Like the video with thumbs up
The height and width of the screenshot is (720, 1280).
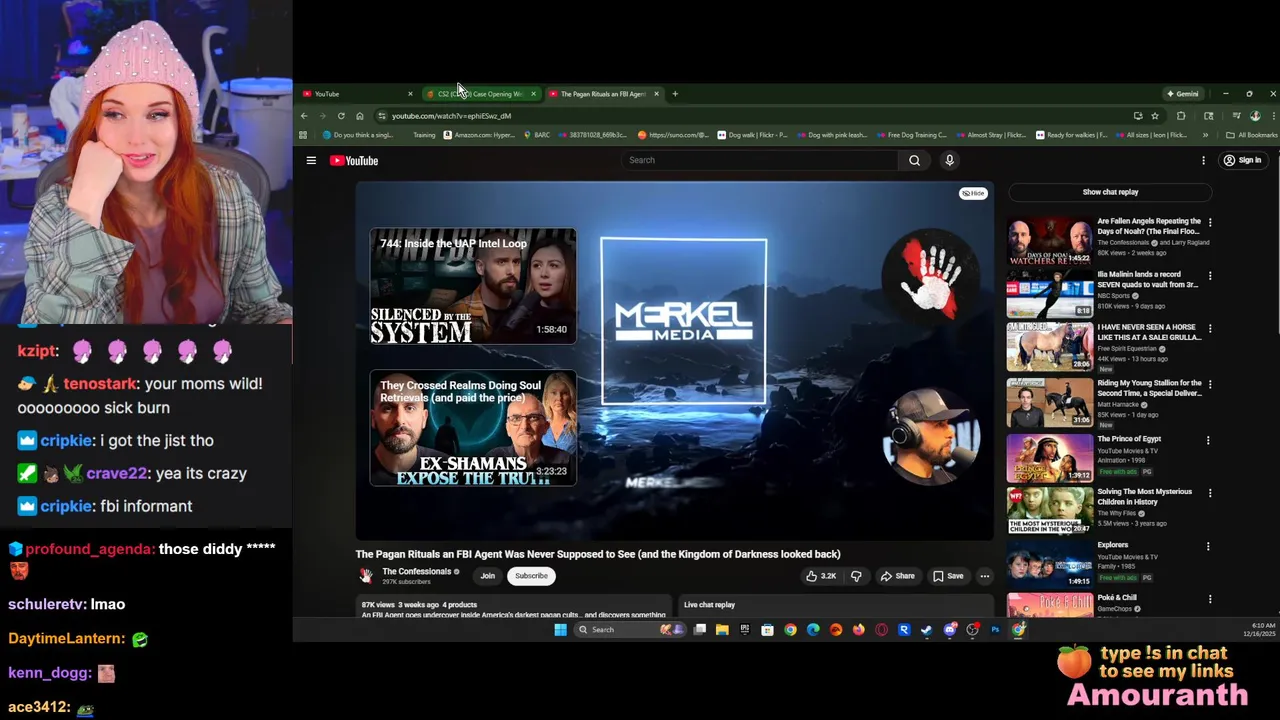coord(821,576)
